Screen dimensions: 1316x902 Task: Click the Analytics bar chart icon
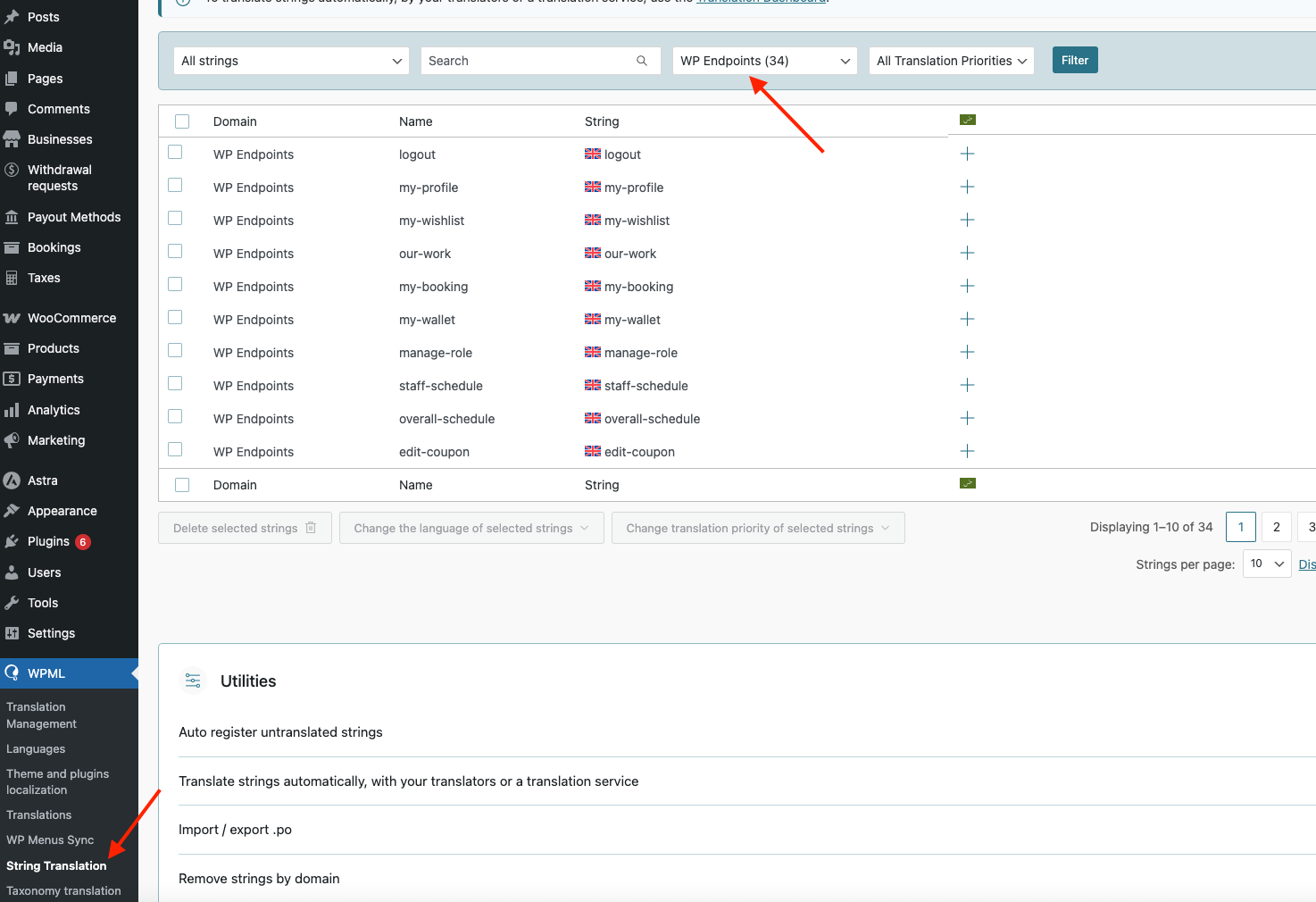(x=12, y=410)
